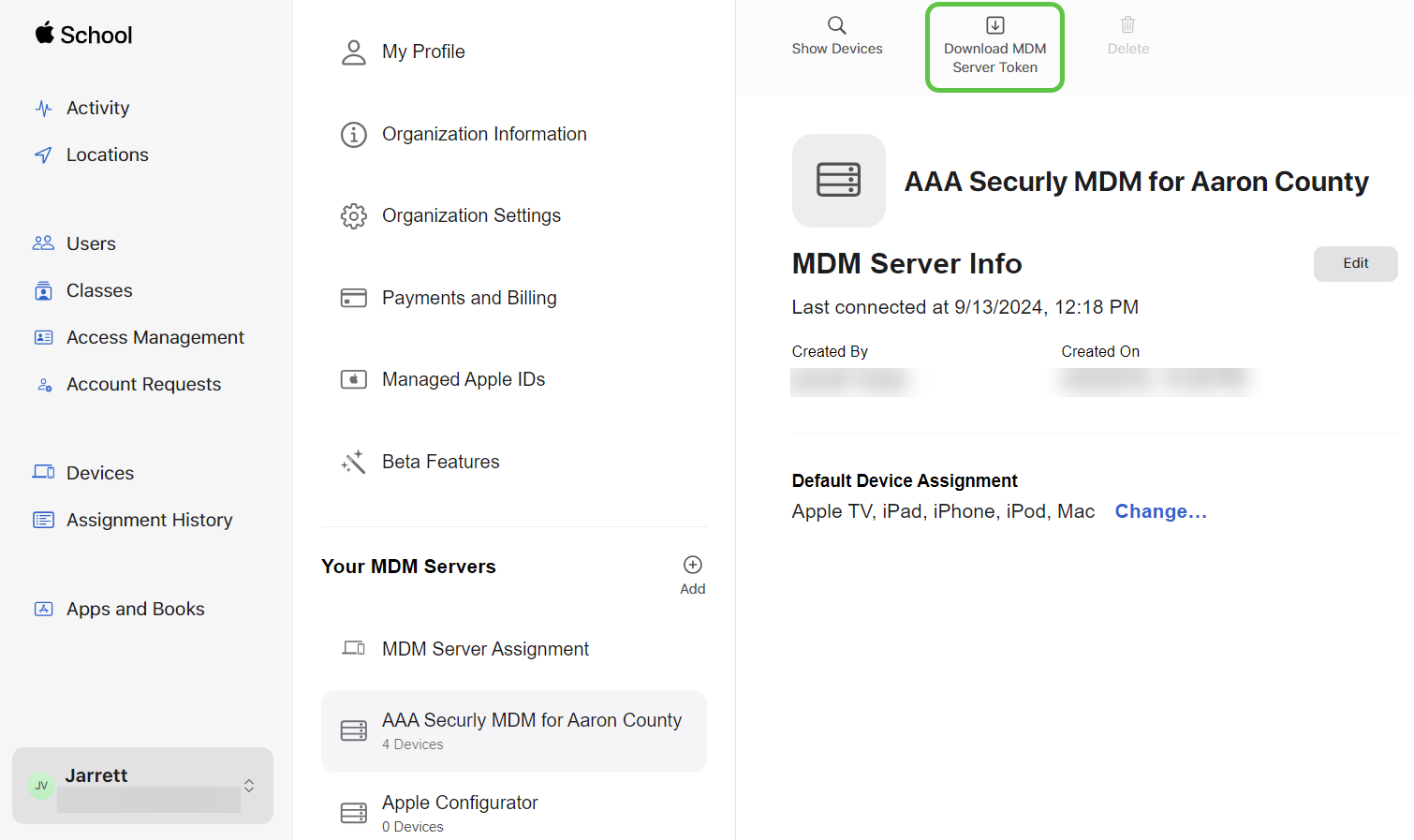Open Apps and Books text
Viewport: 1414px width, 840px height.
(136, 610)
